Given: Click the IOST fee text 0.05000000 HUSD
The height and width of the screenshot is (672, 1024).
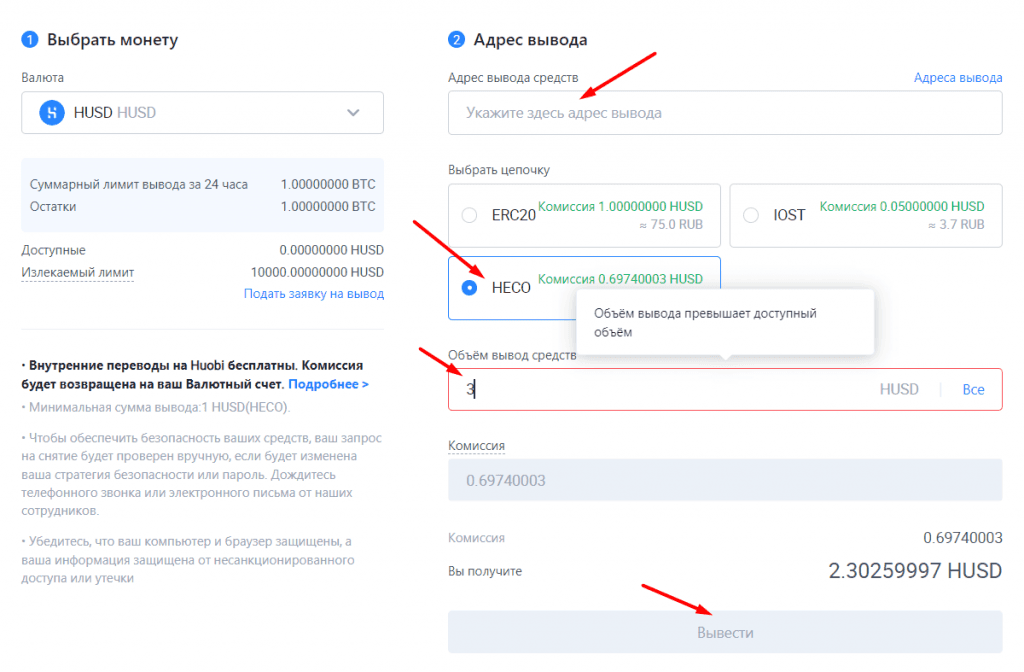Looking at the screenshot, I should click(902, 206).
